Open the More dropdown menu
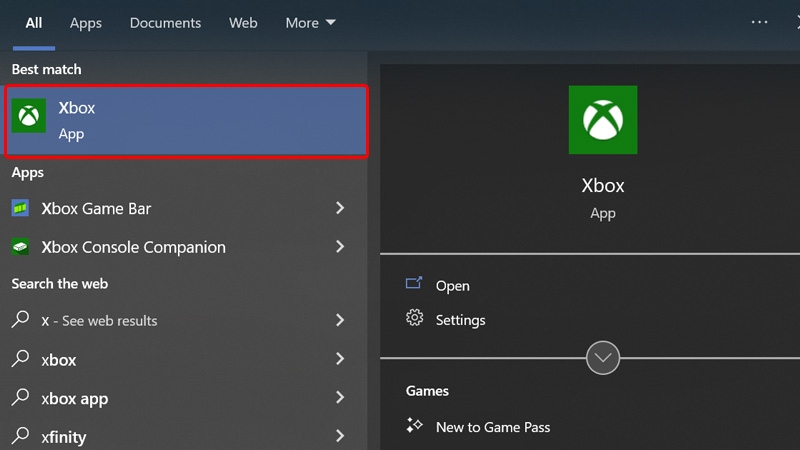The height and width of the screenshot is (450, 800). pos(310,23)
